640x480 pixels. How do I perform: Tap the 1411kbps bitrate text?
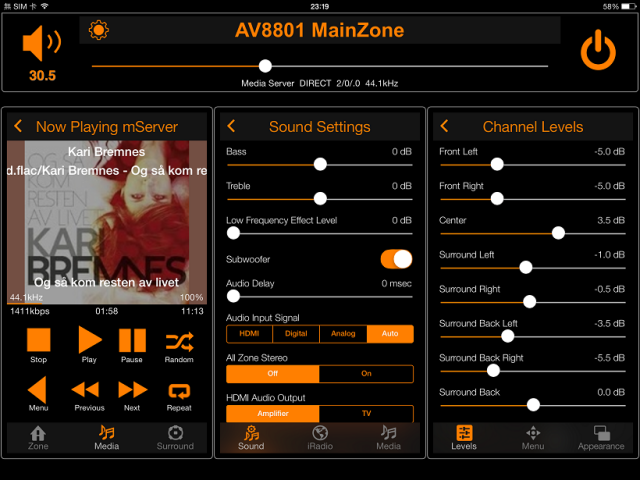coord(30,311)
